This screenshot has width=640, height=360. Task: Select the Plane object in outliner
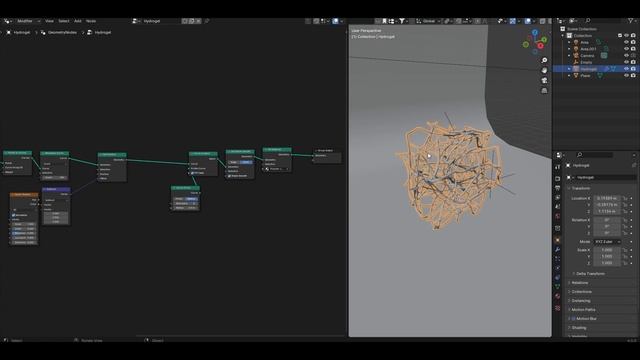click(585, 76)
